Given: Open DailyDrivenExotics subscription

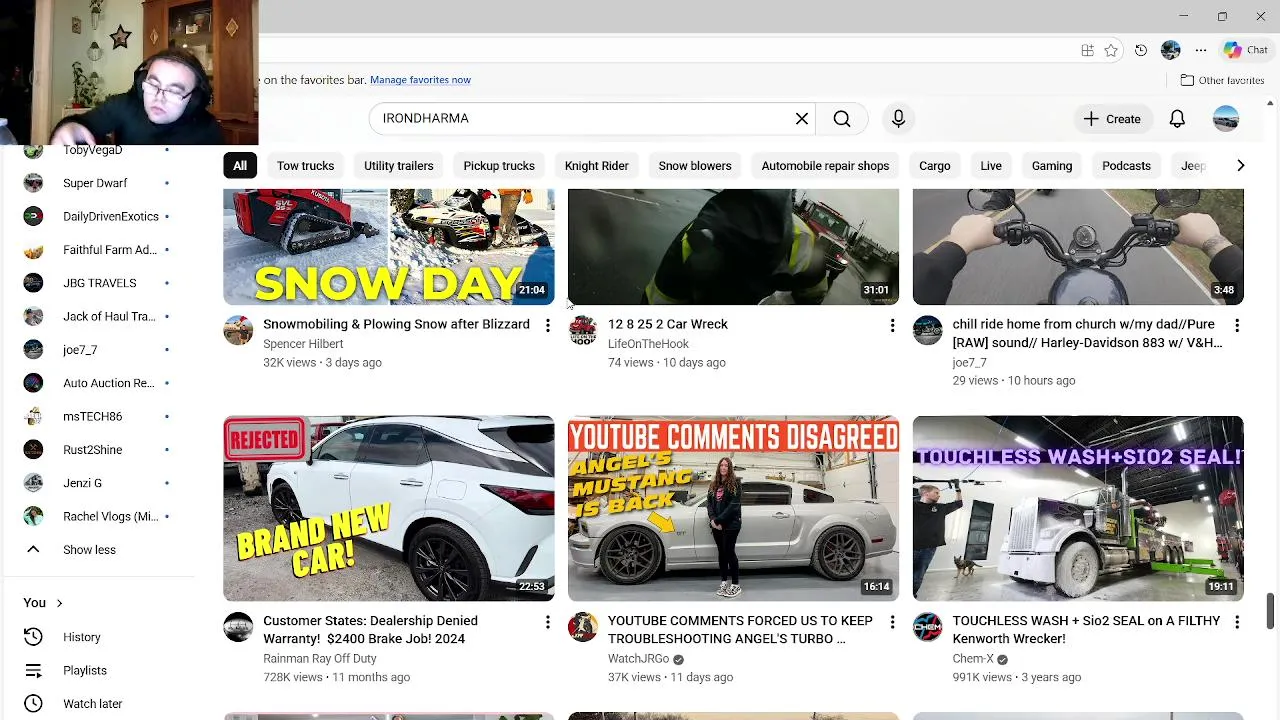Looking at the screenshot, I should [98, 216].
